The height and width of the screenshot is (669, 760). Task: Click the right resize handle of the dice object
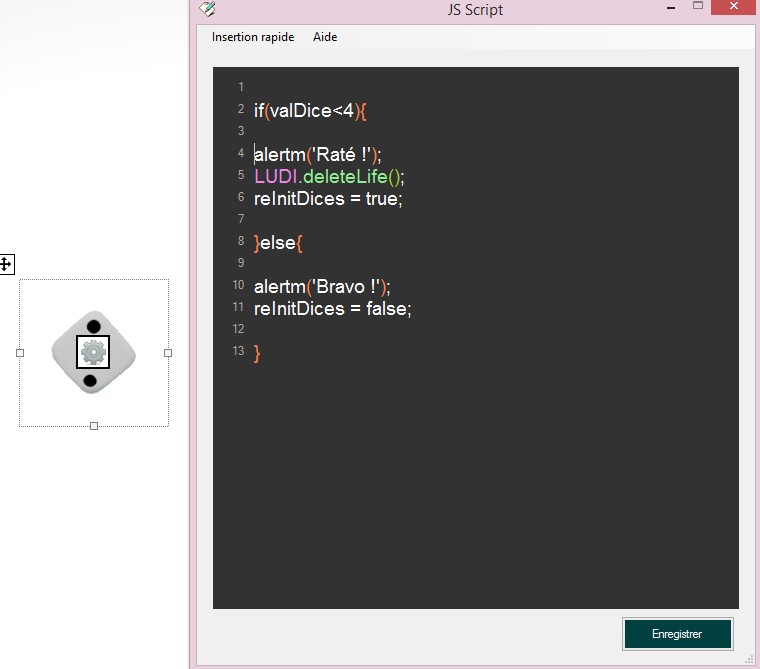point(168,352)
